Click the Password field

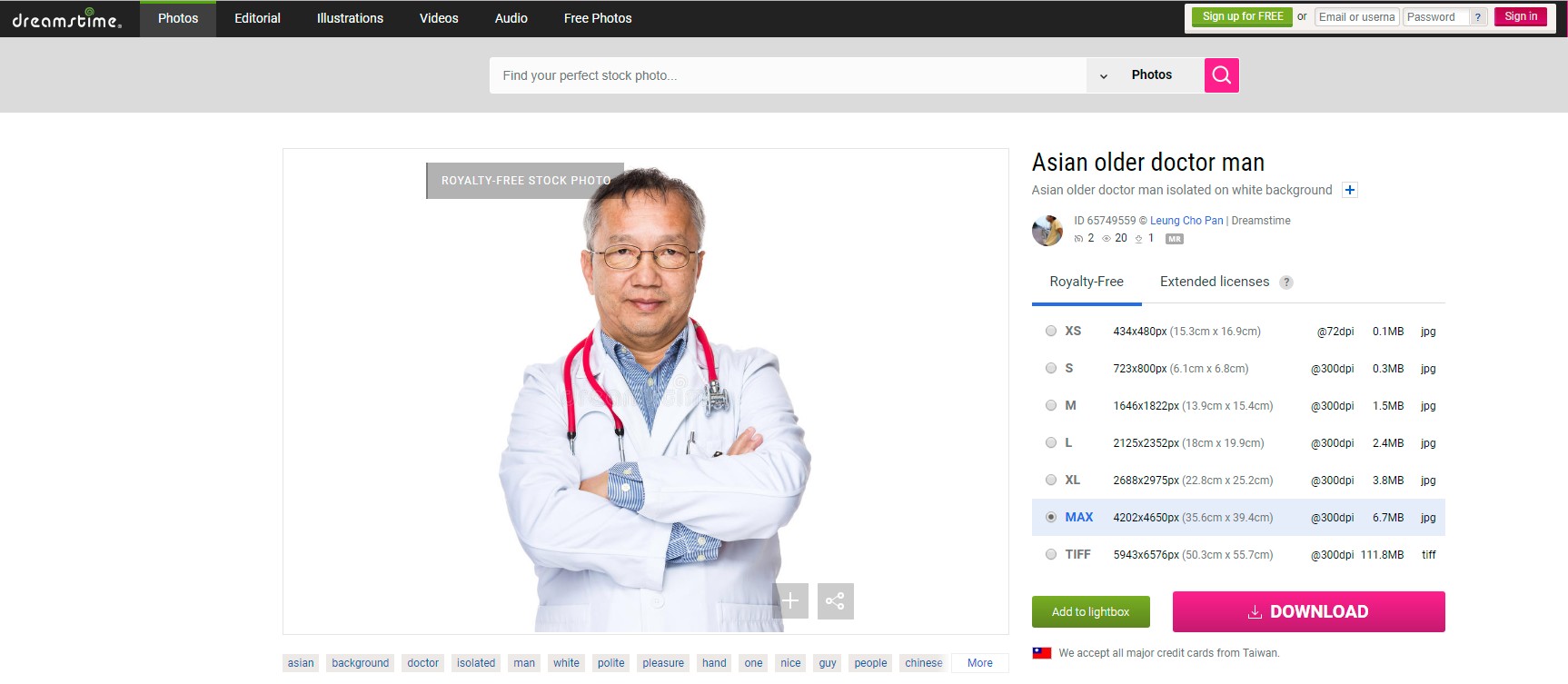1435,17
